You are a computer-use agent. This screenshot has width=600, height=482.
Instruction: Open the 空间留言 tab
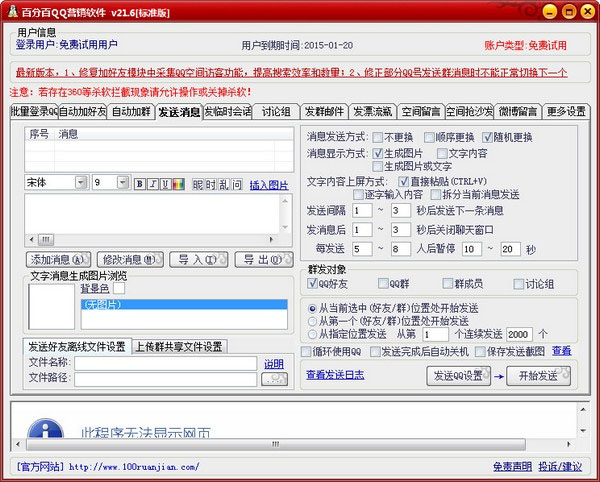tap(420, 112)
